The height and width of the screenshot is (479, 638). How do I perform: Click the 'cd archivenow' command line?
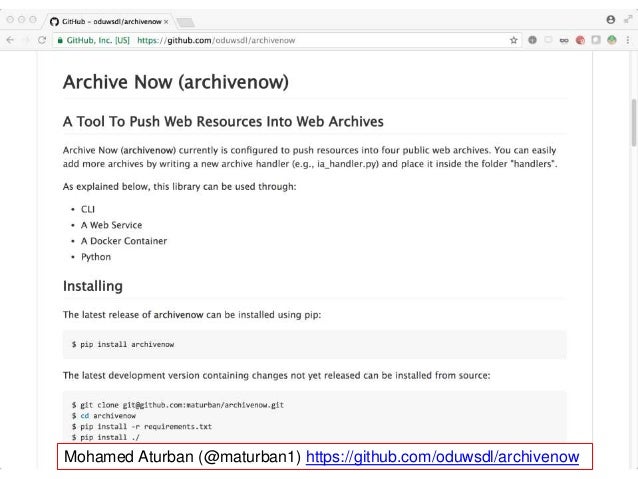(x=104, y=416)
